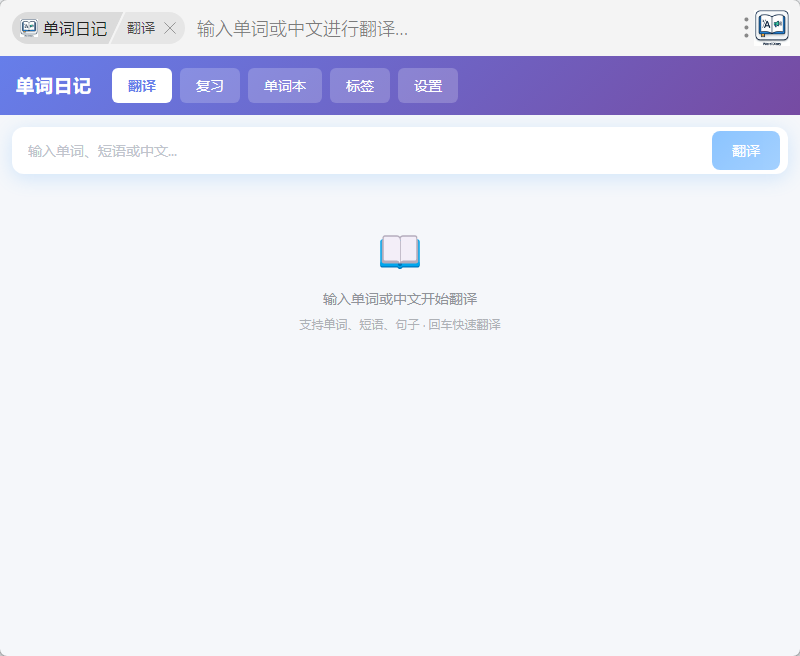
Task: Switch to the 翻译 tab in header
Action: 142,86
